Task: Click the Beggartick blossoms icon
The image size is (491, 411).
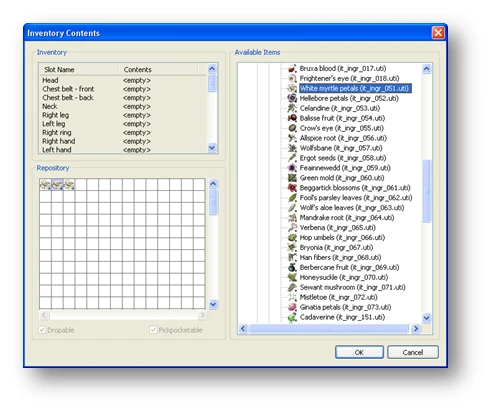Action: point(292,188)
